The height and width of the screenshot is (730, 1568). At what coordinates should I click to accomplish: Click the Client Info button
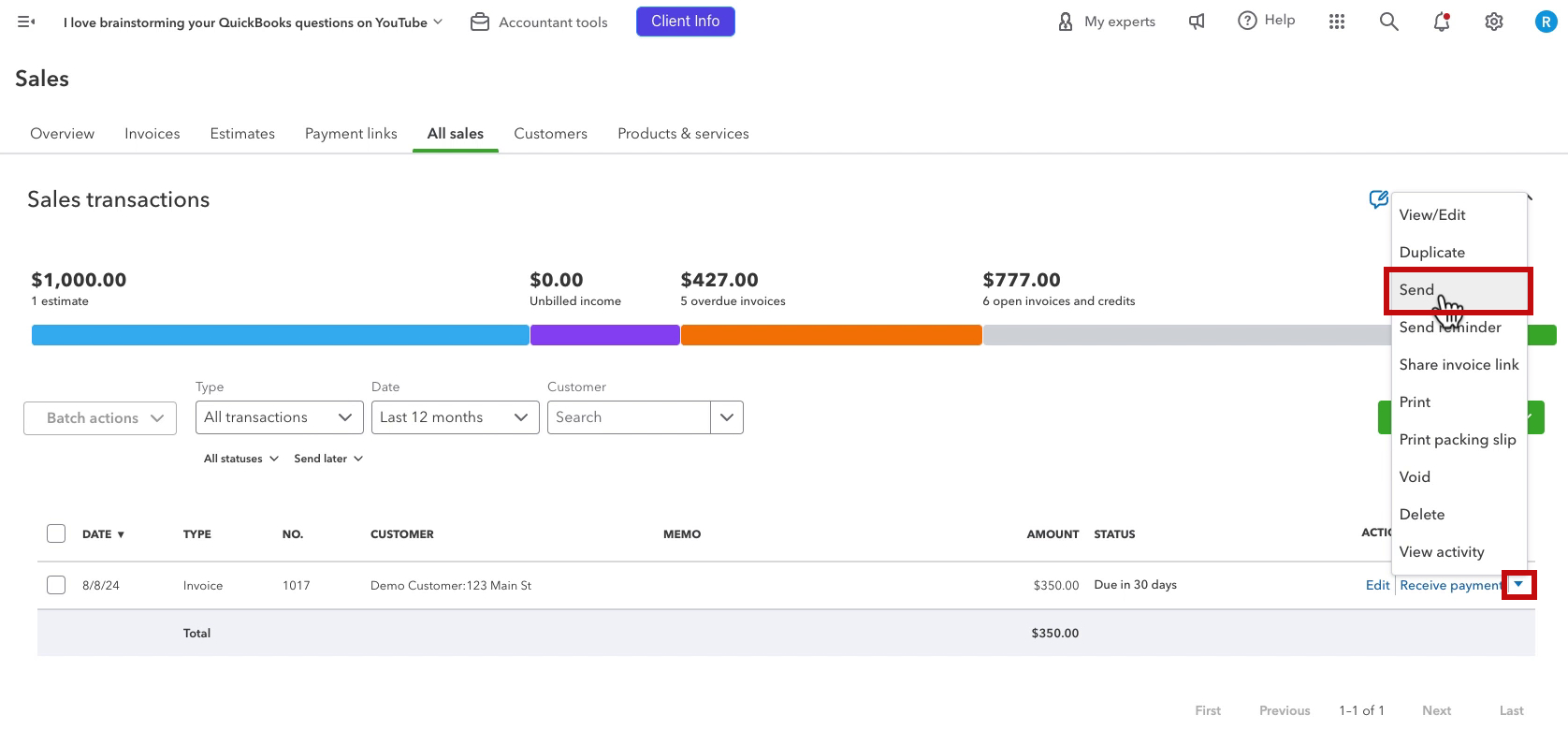(686, 22)
